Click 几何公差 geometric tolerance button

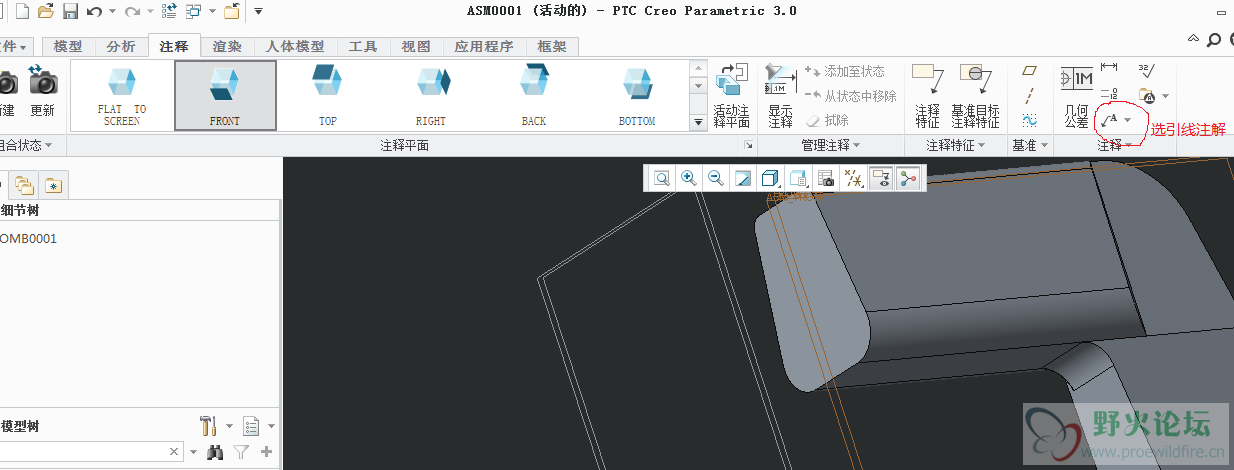[x=1076, y=95]
